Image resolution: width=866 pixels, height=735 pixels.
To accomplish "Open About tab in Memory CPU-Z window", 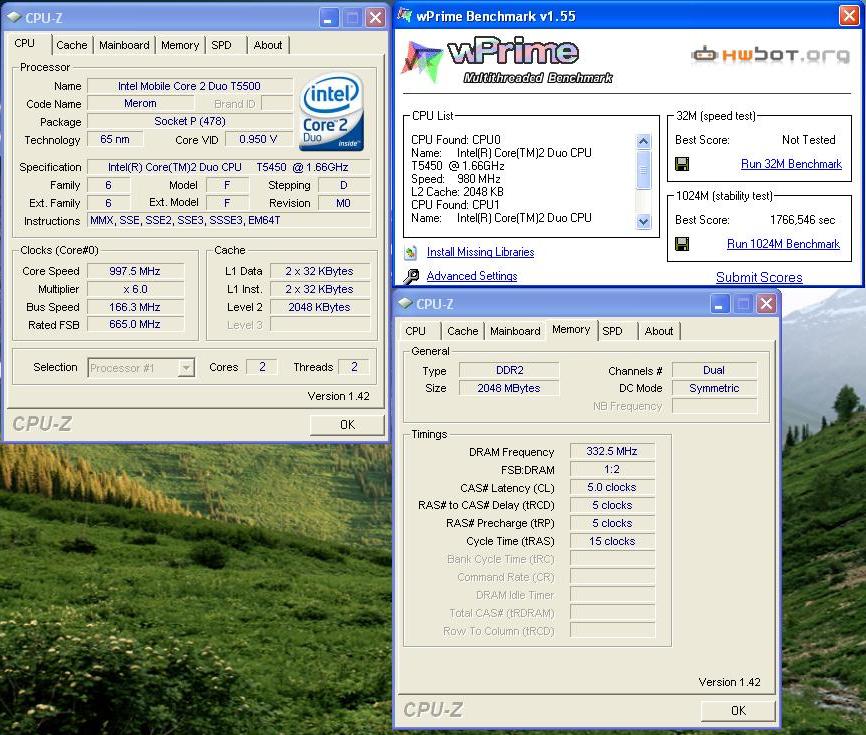I will (x=659, y=331).
